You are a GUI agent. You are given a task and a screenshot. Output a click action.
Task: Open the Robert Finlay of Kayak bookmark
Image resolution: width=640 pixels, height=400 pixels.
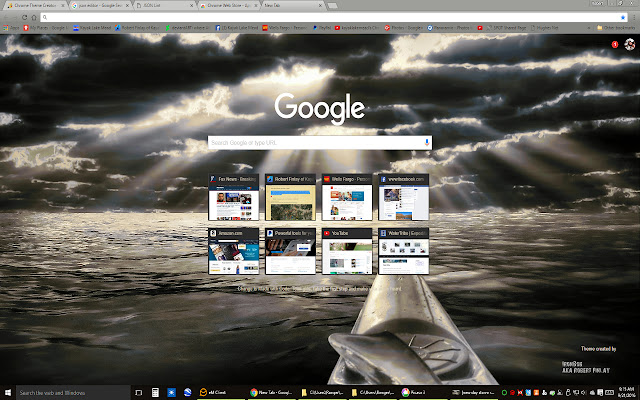(137, 28)
